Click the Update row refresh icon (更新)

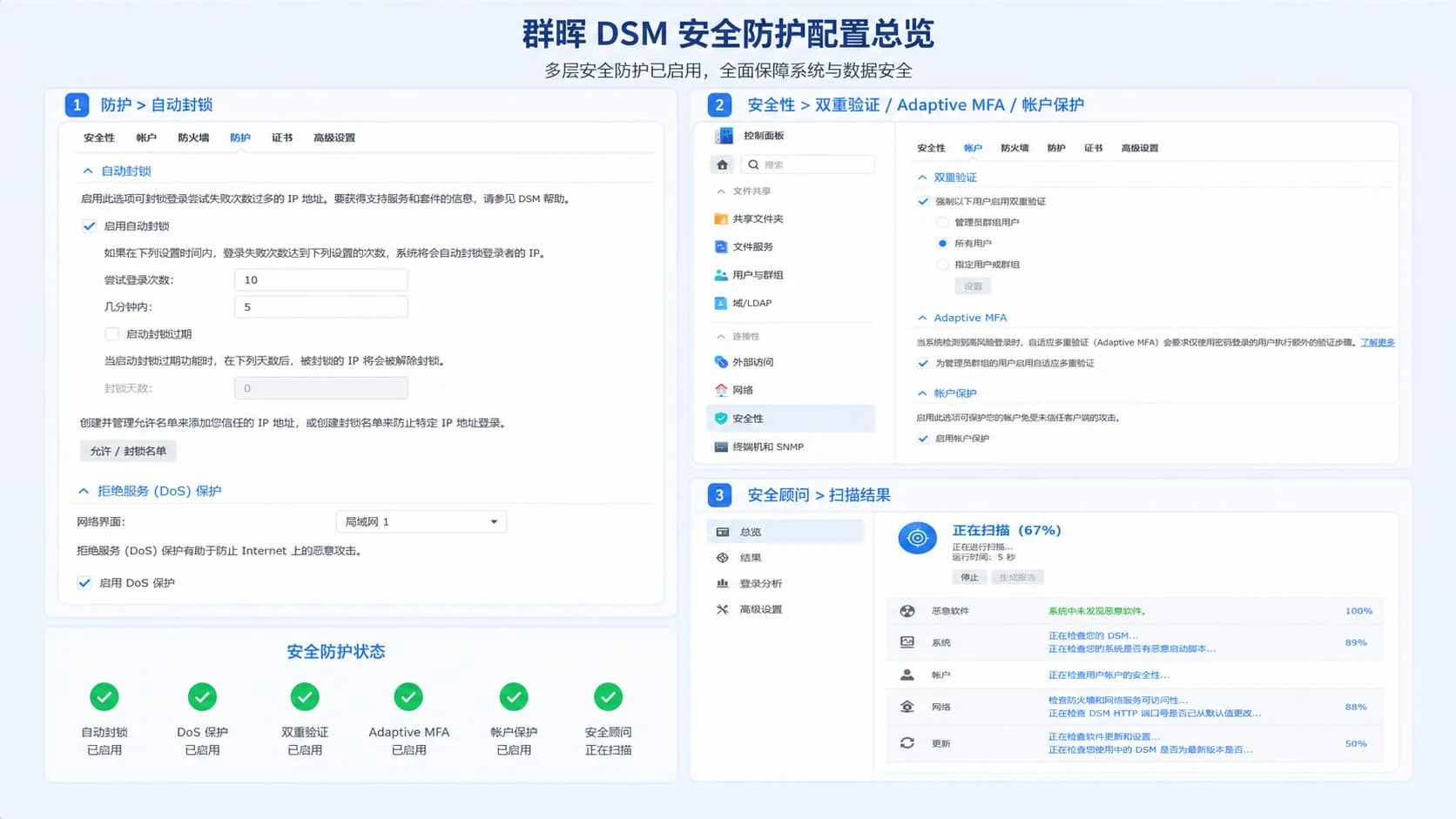coord(907,743)
